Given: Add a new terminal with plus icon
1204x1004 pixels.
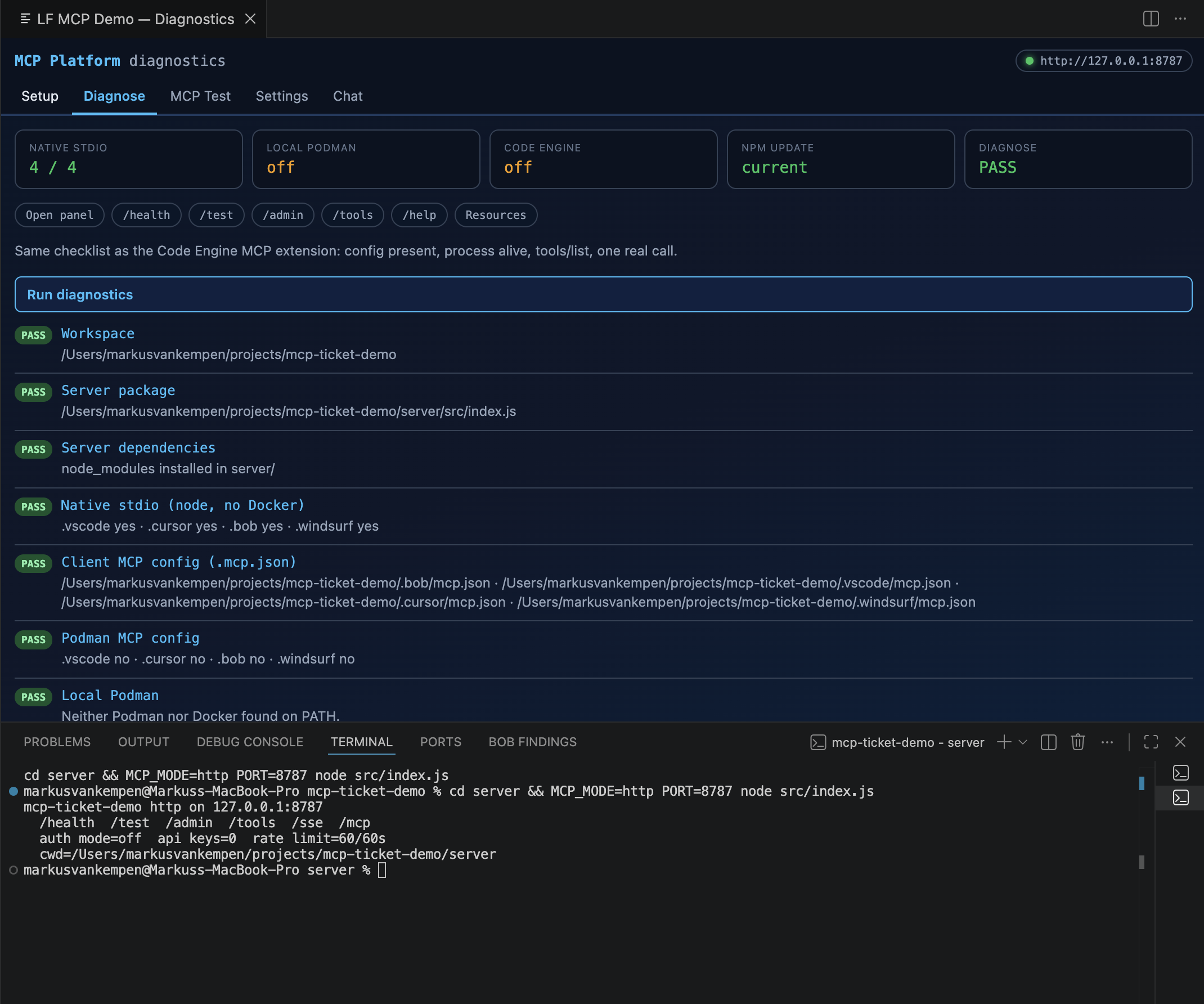Looking at the screenshot, I should click(x=1004, y=742).
